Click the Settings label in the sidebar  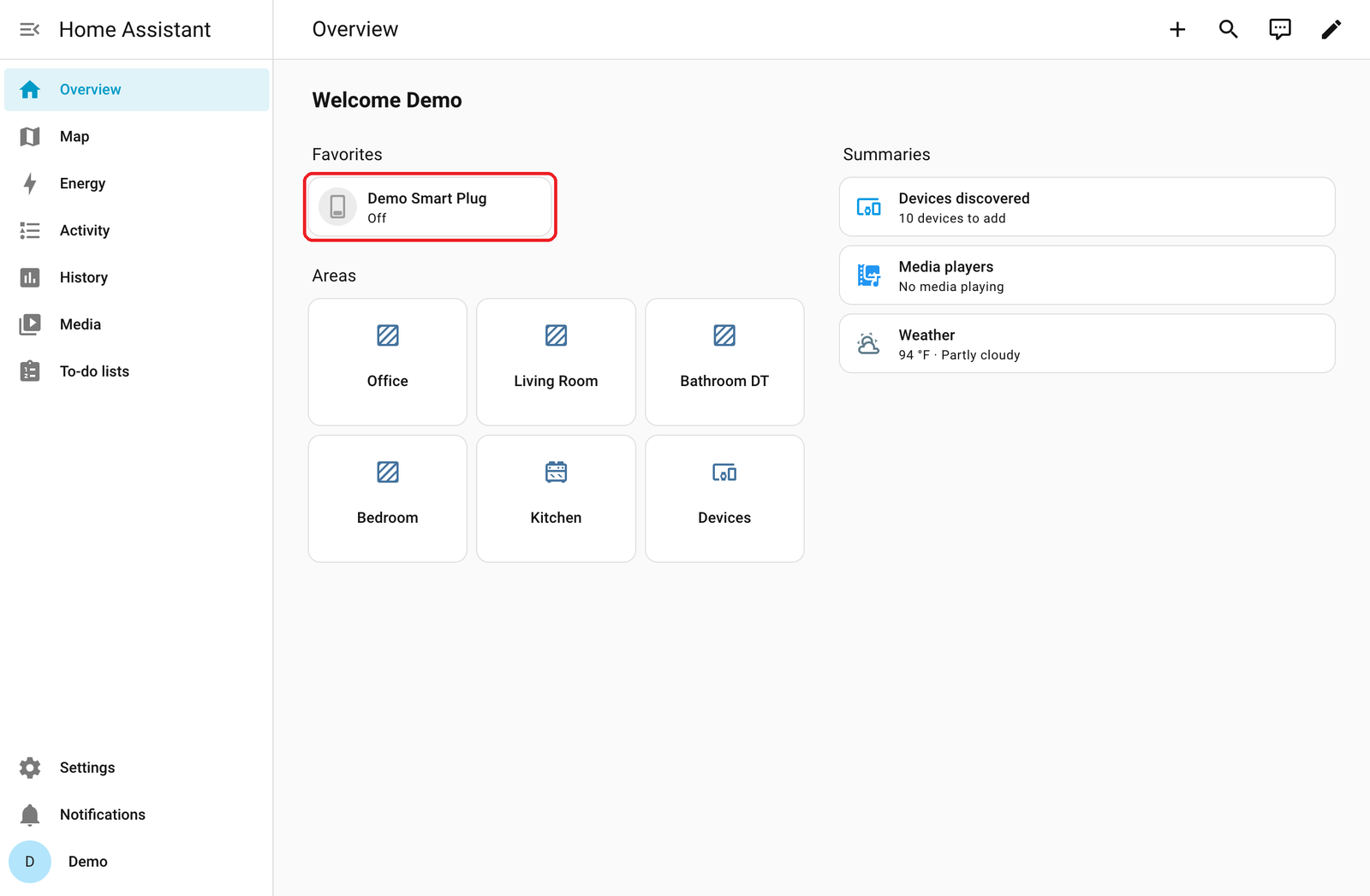tap(87, 768)
